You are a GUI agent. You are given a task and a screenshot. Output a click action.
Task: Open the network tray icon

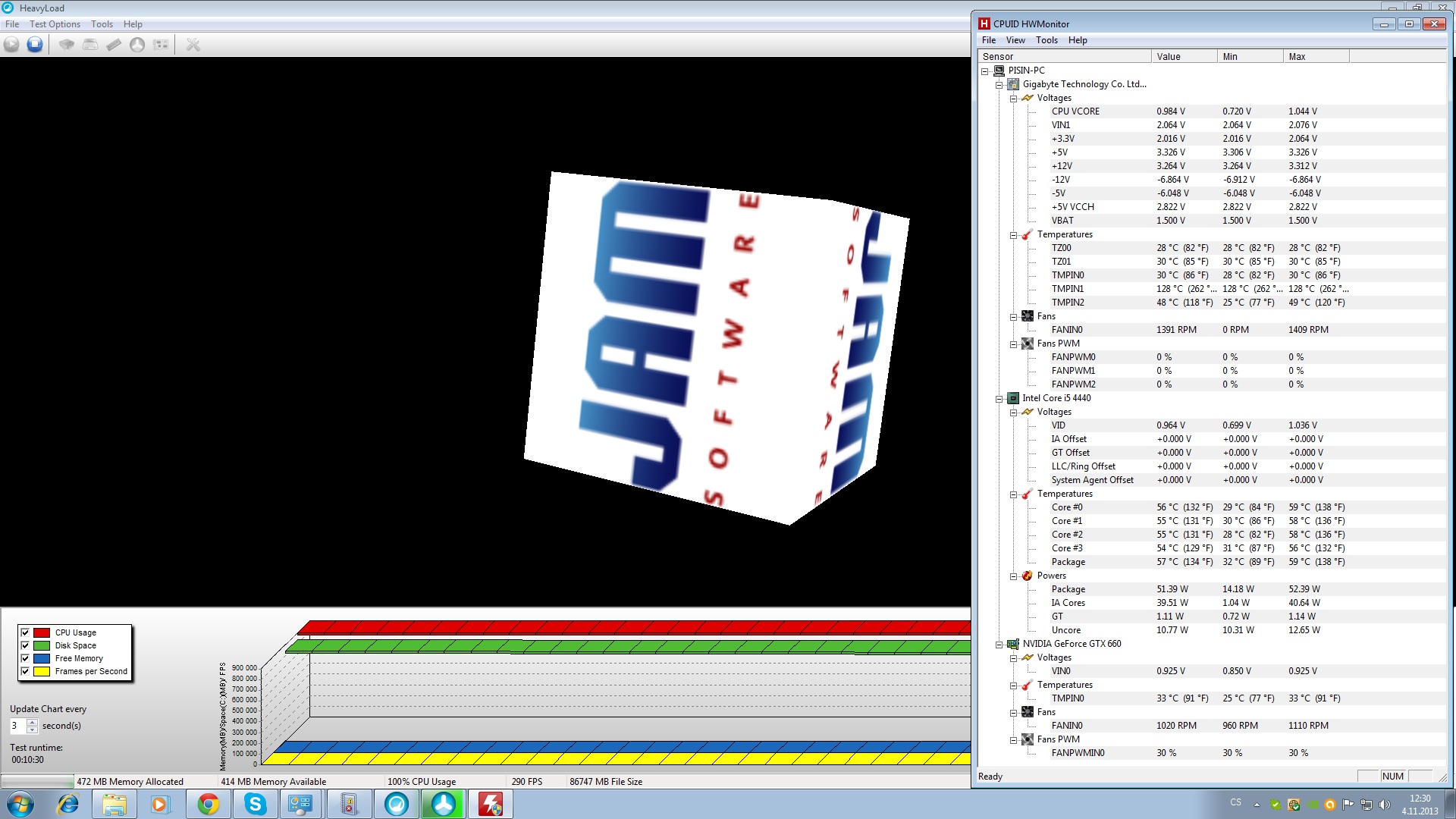pyautogui.click(x=1366, y=805)
